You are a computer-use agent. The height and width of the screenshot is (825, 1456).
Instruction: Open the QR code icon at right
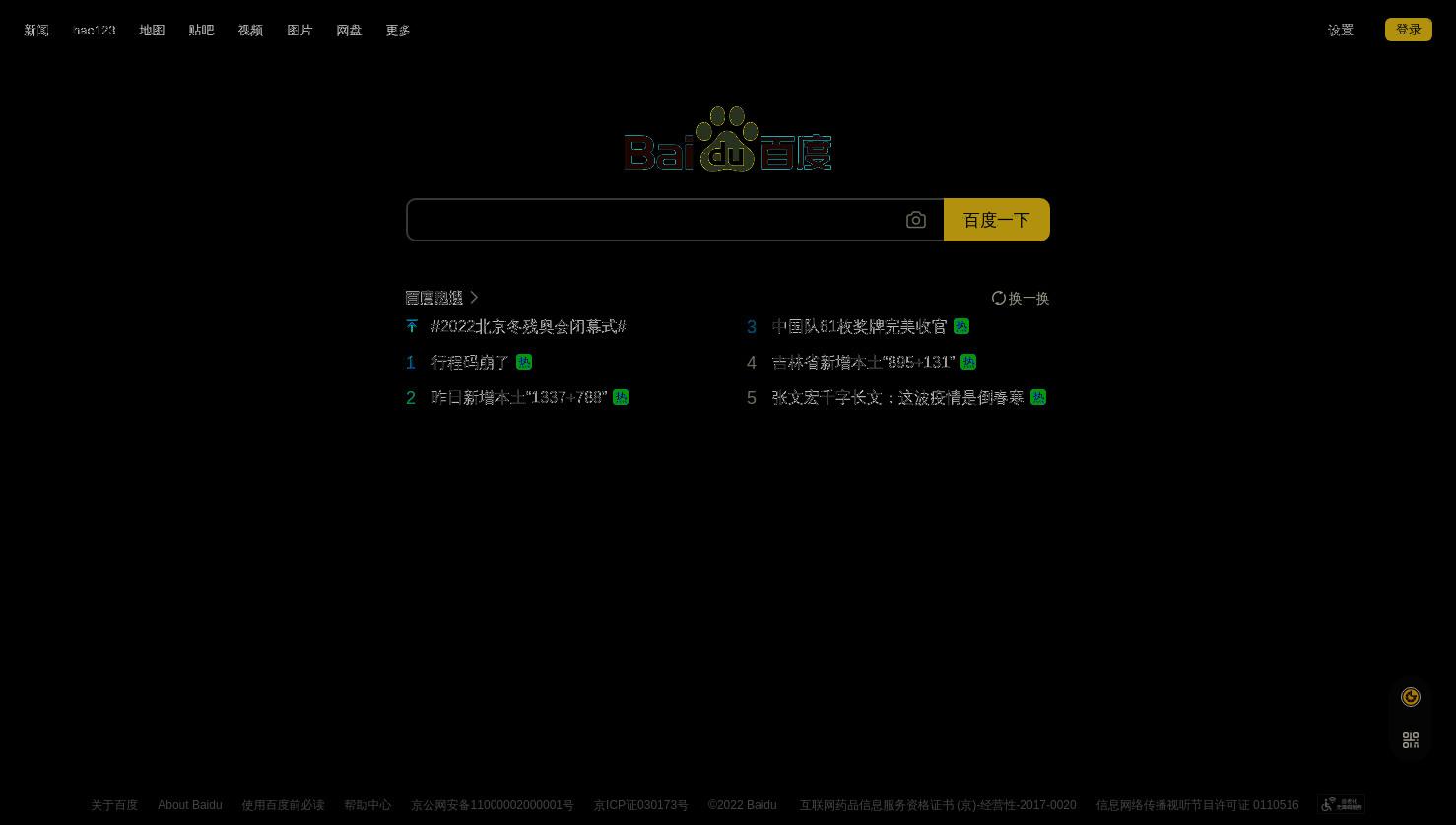pyautogui.click(x=1411, y=739)
